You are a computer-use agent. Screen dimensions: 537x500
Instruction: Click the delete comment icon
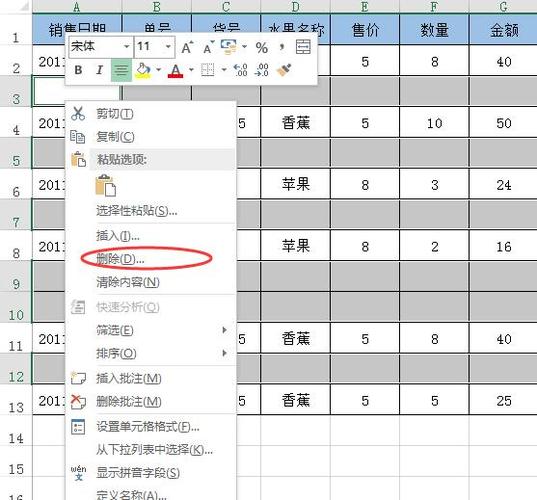click(78, 401)
